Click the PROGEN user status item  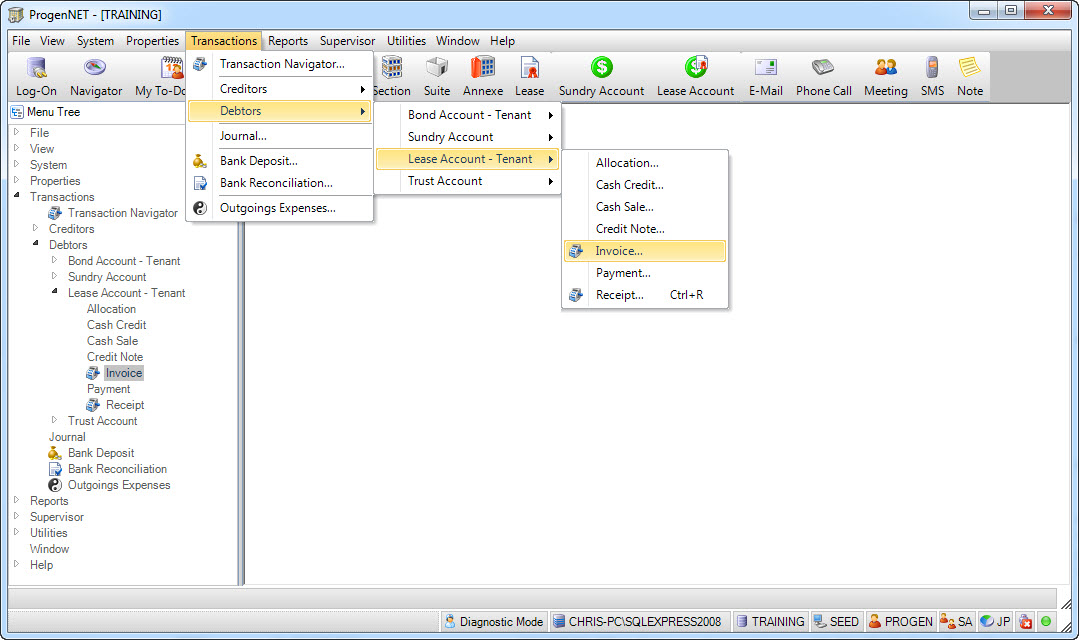click(x=901, y=621)
